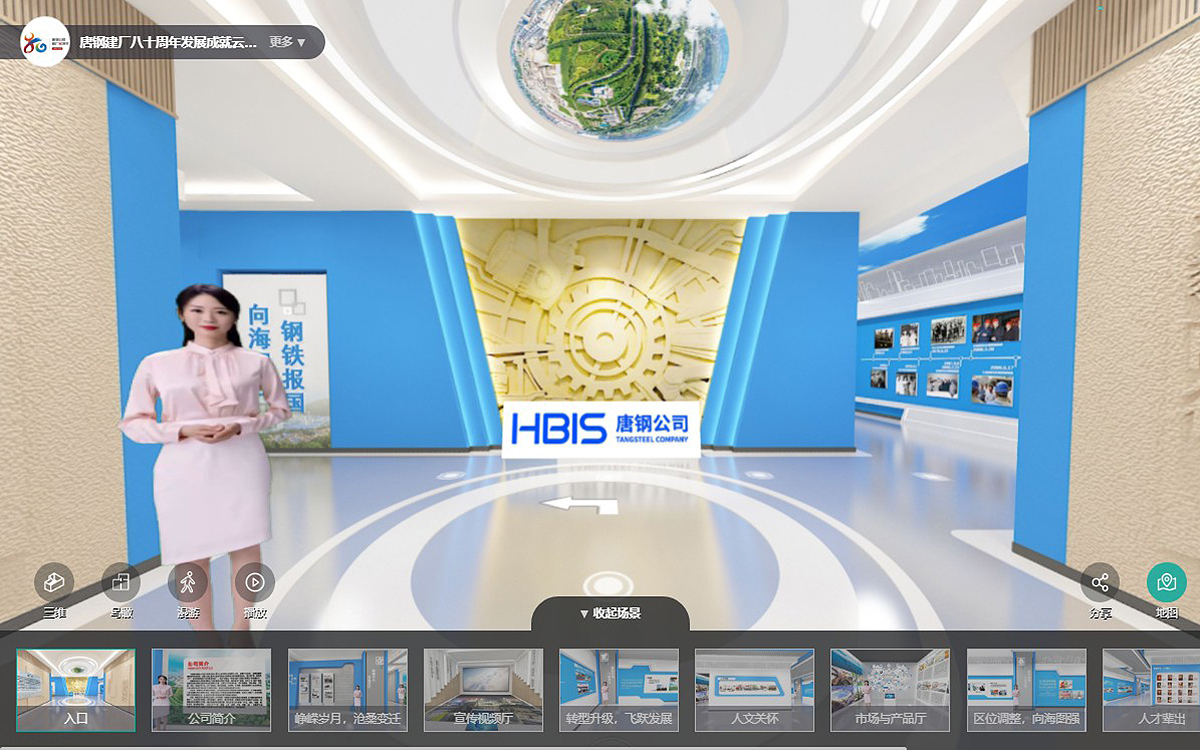
Task: Collapse the scene list via 收起场景
Action: 610,613
